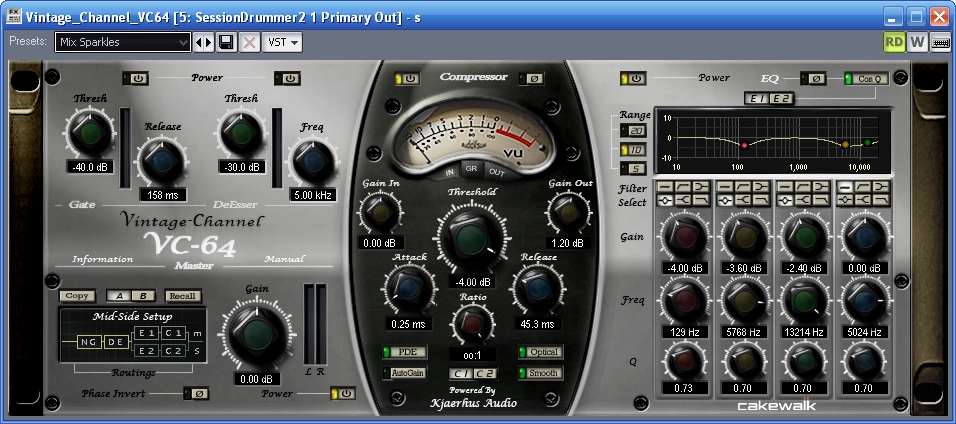Viewport: 956px width, 424px height.
Task: Click the RD automation read button
Action: point(894,42)
